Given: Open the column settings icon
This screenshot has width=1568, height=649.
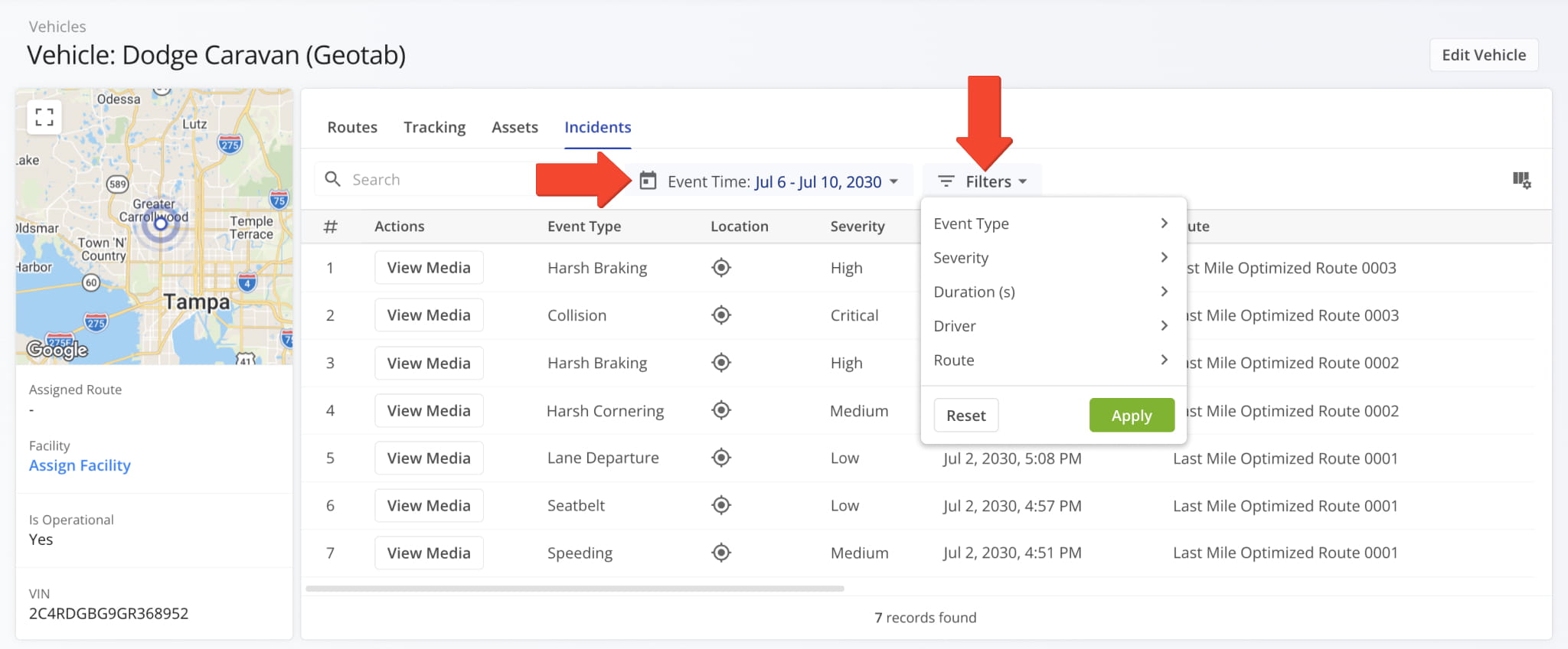Looking at the screenshot, I should click(1521, 181).
